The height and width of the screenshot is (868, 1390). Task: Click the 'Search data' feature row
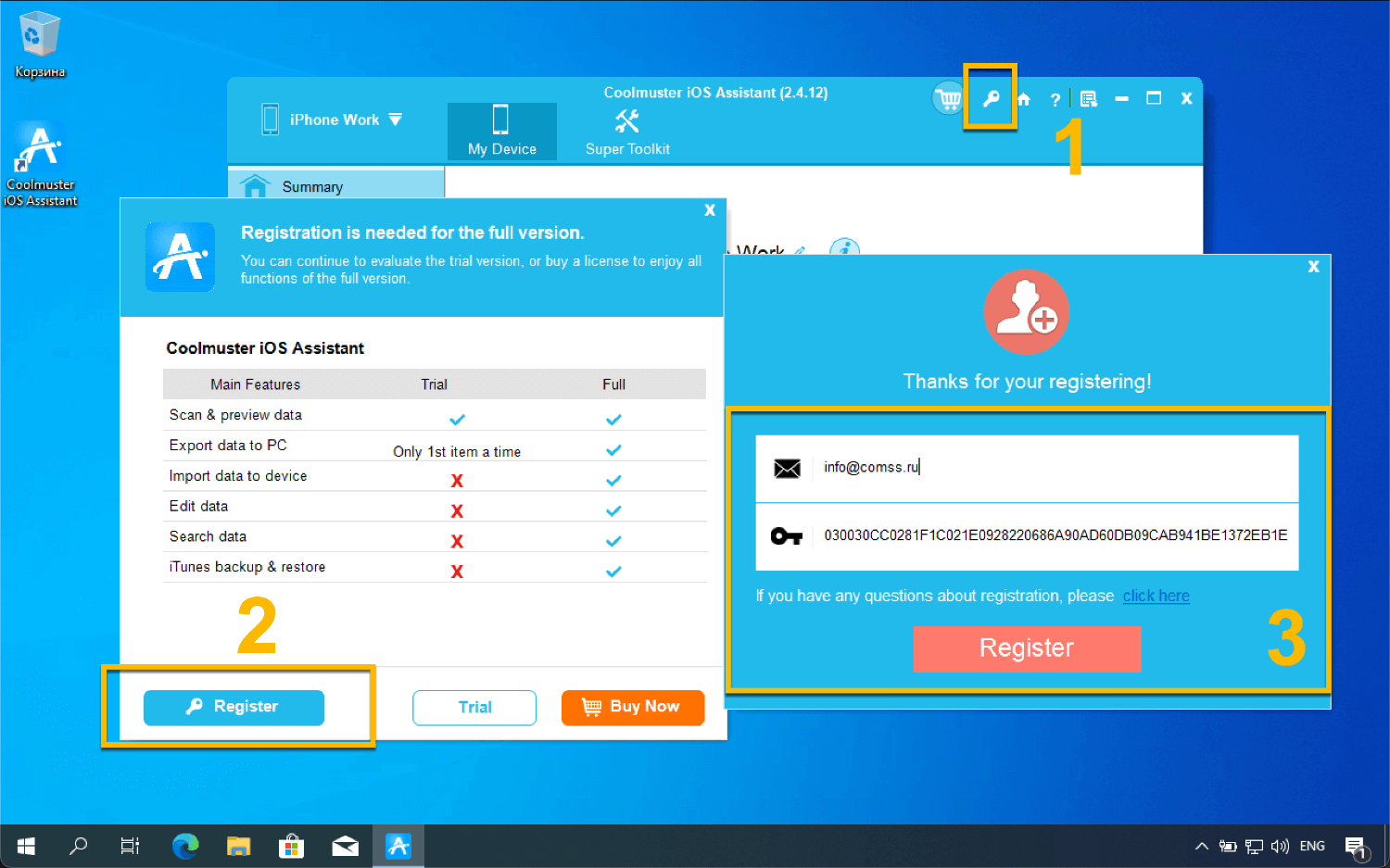coord(435,537)
